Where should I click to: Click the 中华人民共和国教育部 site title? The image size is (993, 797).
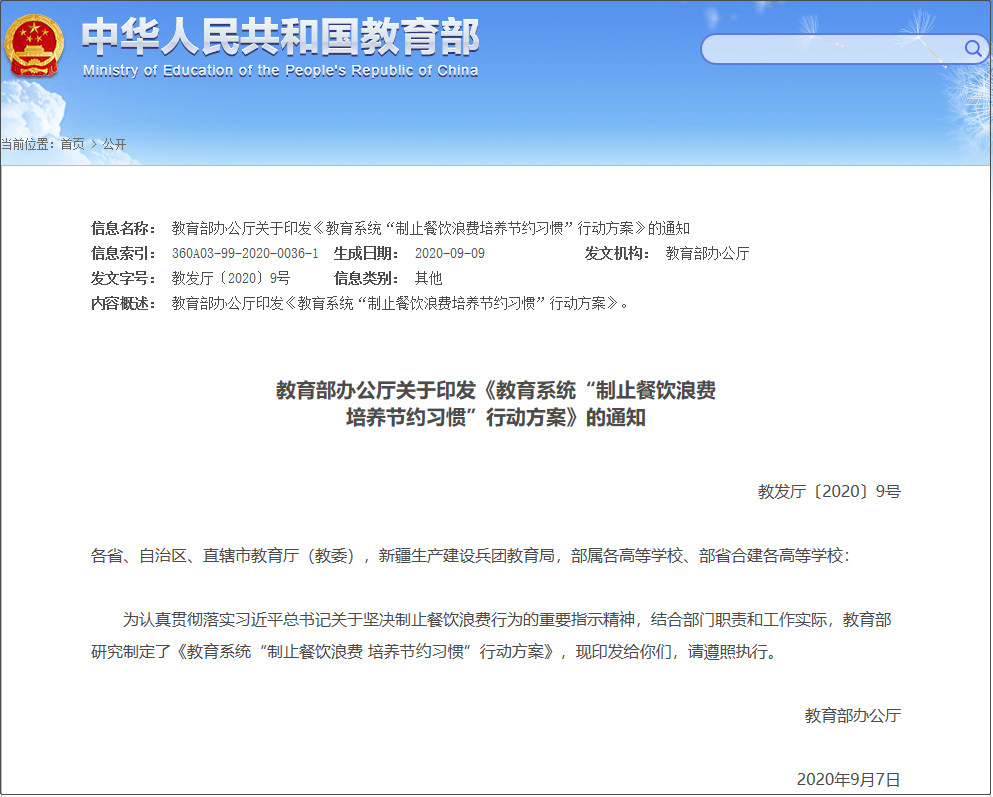tap(280, 37)
